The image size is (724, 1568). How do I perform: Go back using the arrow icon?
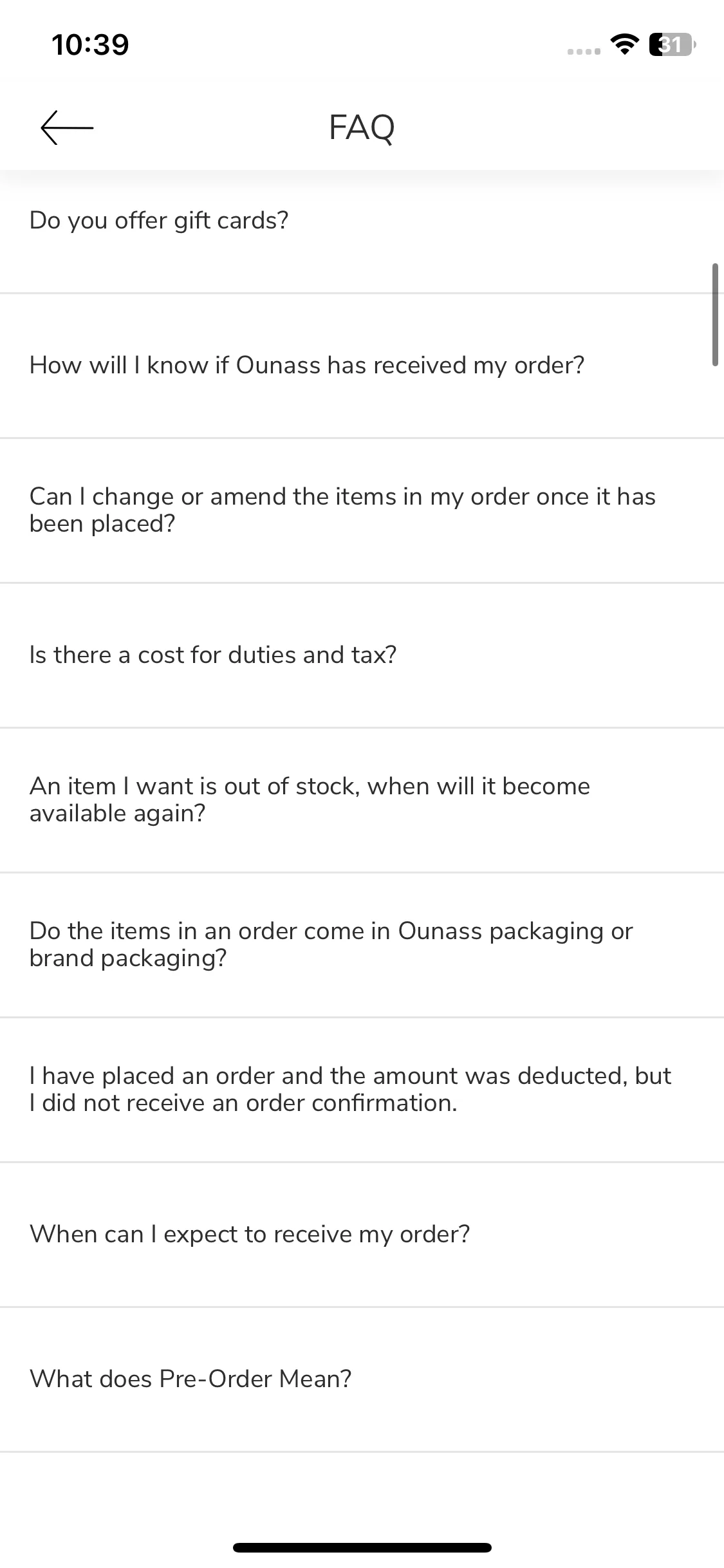click(67, 127)
